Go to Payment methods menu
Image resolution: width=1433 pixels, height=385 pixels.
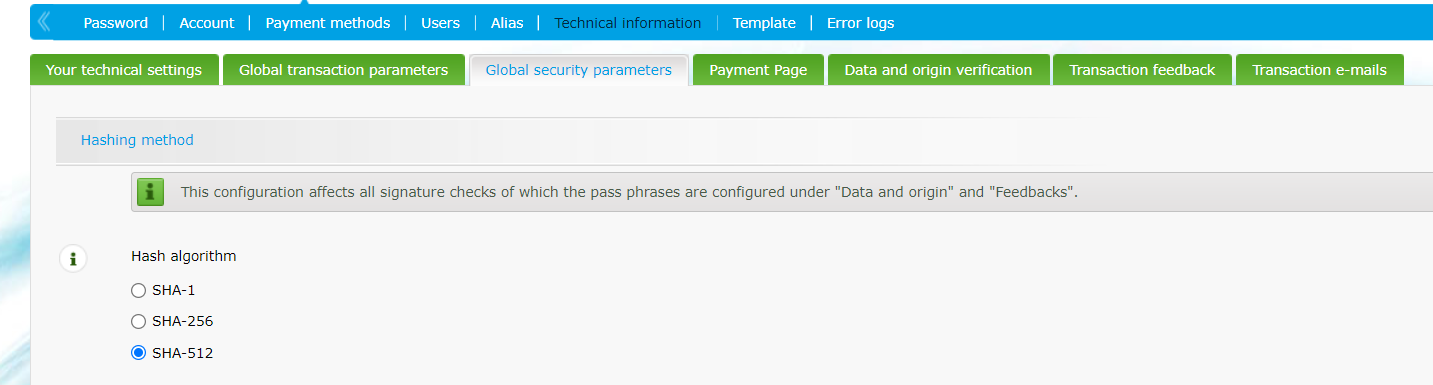(327, 23)
